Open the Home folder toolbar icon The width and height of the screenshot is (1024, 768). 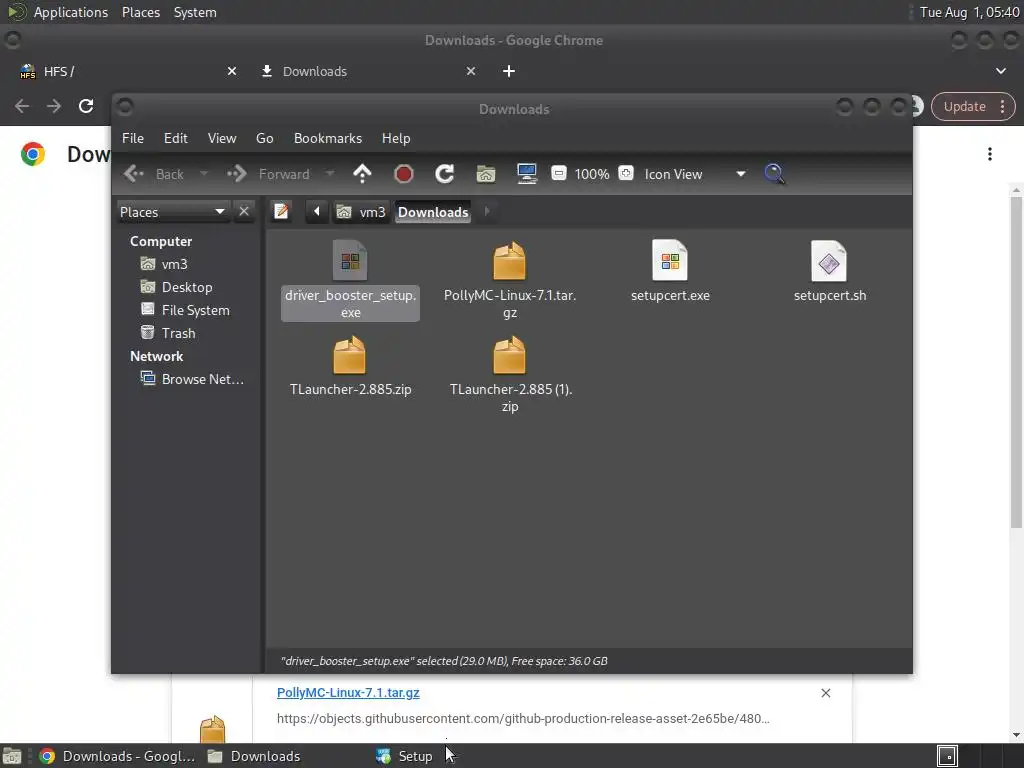pos(485,174)
